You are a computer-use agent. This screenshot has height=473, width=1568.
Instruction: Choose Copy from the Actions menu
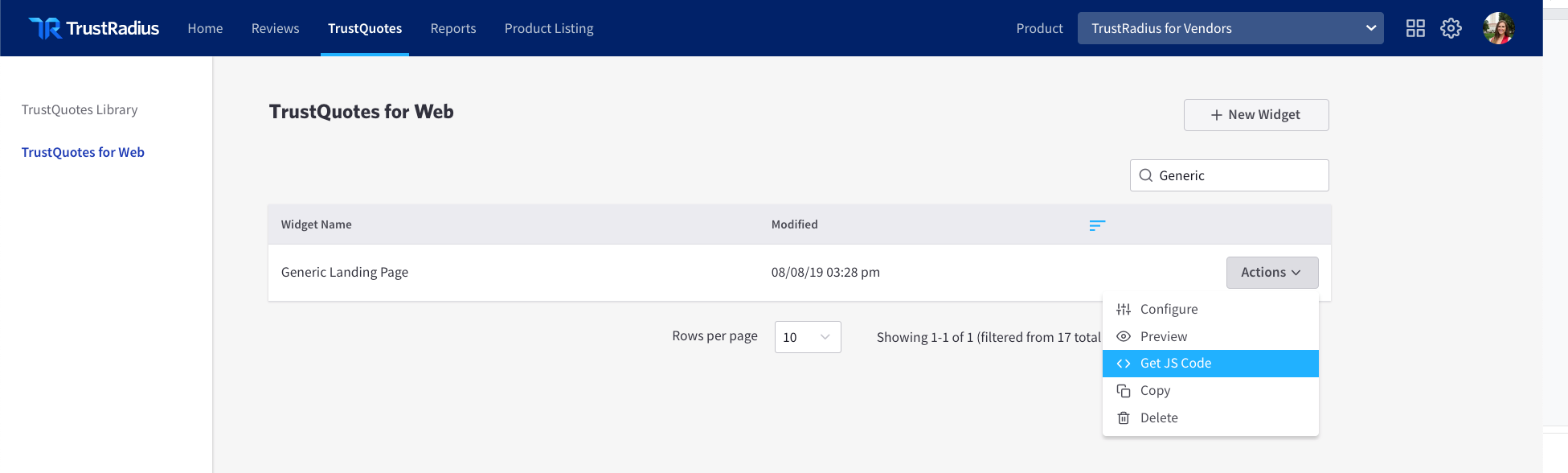[1210, 391]
